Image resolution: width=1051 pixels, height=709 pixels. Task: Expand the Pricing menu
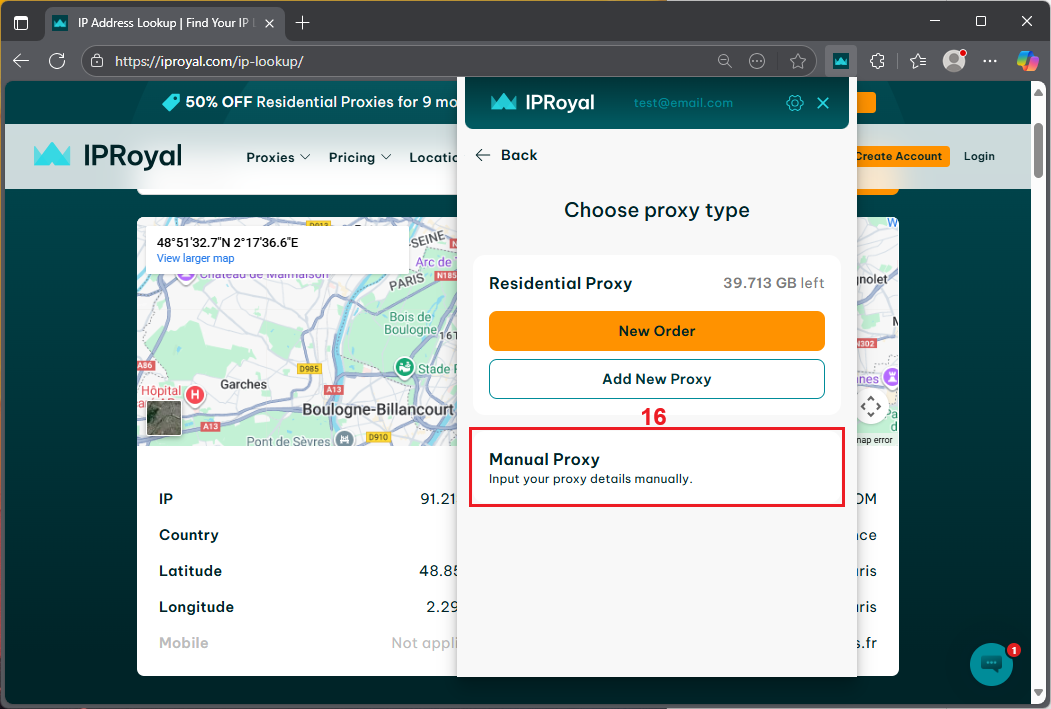click(359, 157)
